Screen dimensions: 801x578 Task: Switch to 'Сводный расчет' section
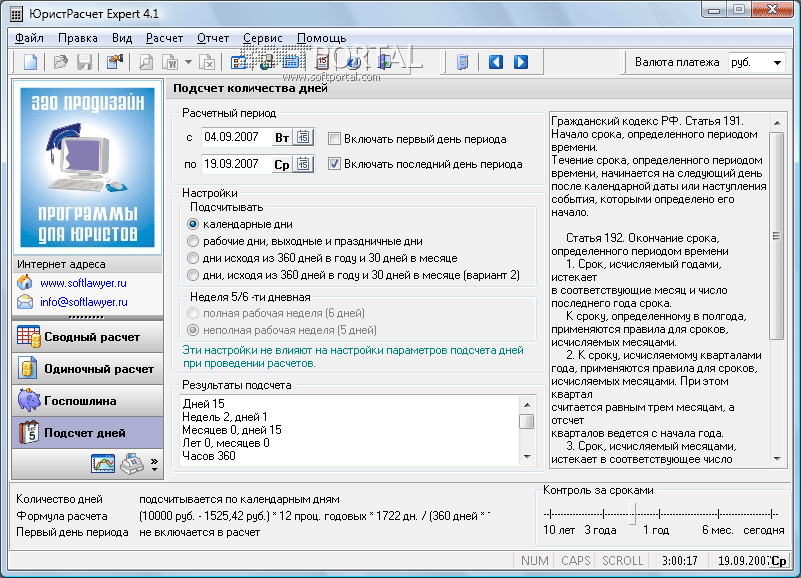tap(87, 337)
